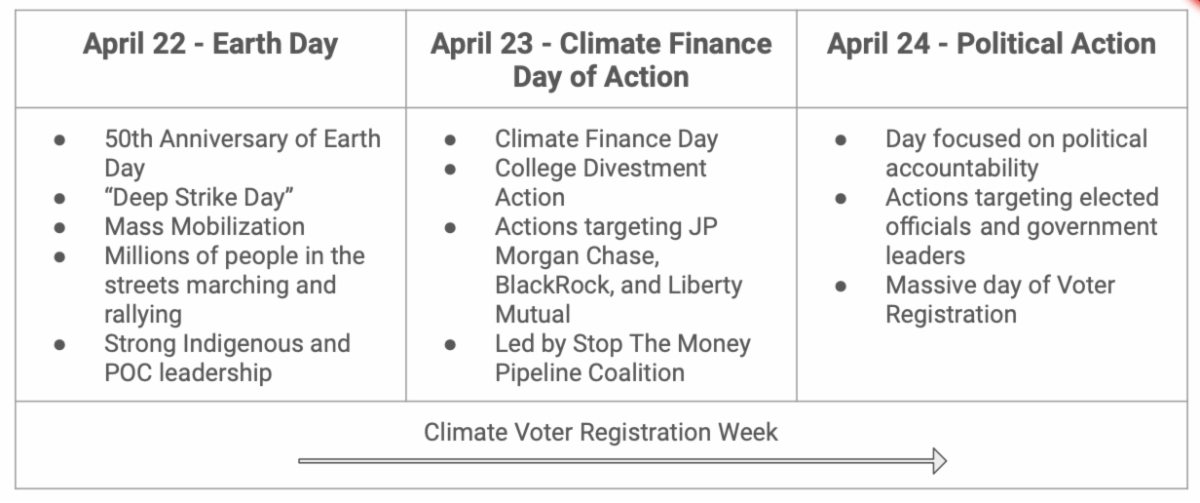
Task: Click the BlackRock, and Liberty line
Action: click(618, 285)
